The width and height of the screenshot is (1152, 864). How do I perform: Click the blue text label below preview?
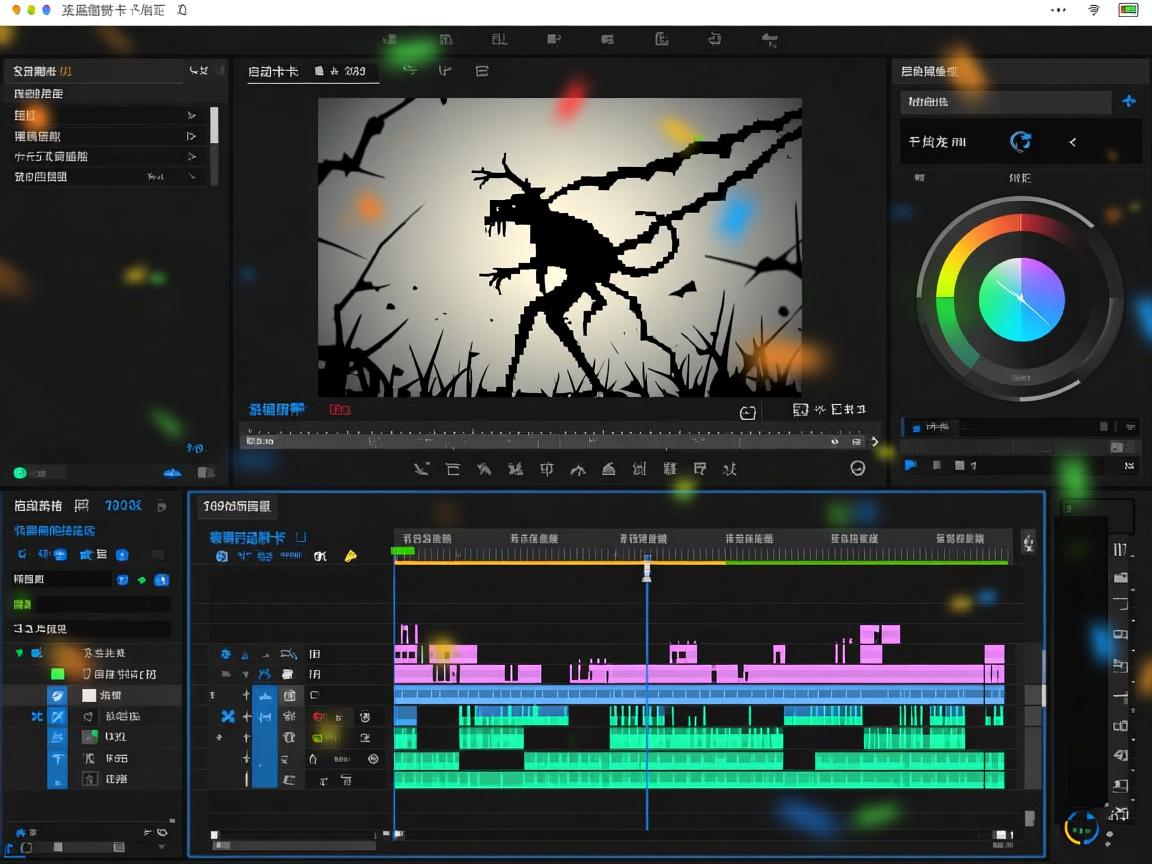point(277,410)
